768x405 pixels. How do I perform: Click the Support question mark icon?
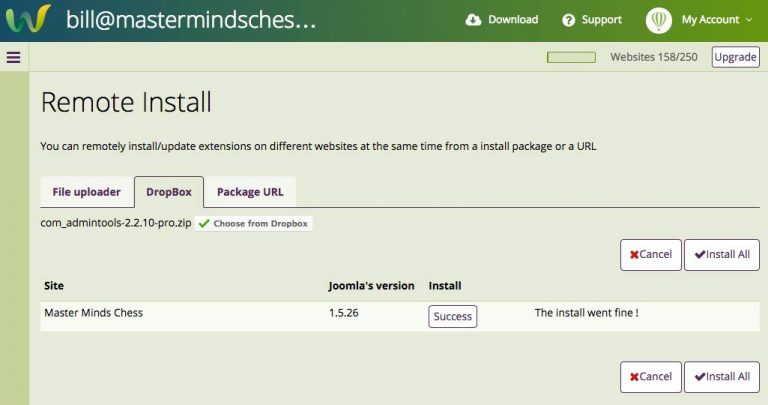(569, 20)
